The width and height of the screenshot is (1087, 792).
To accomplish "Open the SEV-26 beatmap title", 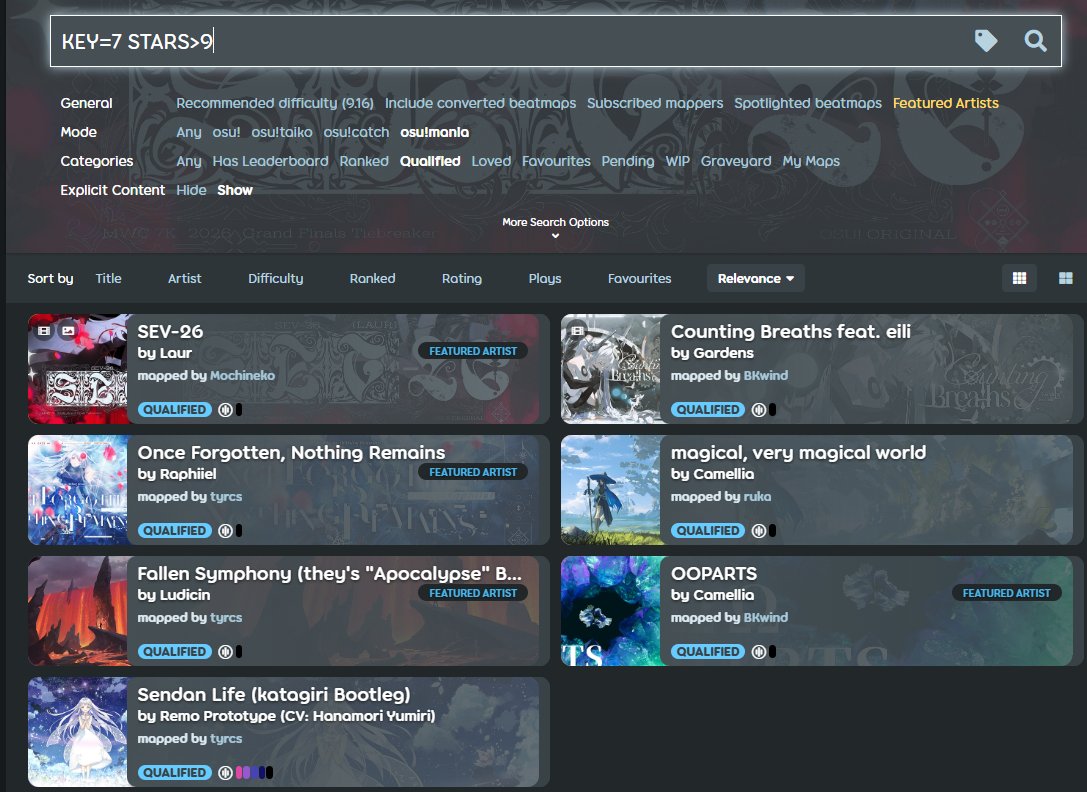I will tap(170, 332).
